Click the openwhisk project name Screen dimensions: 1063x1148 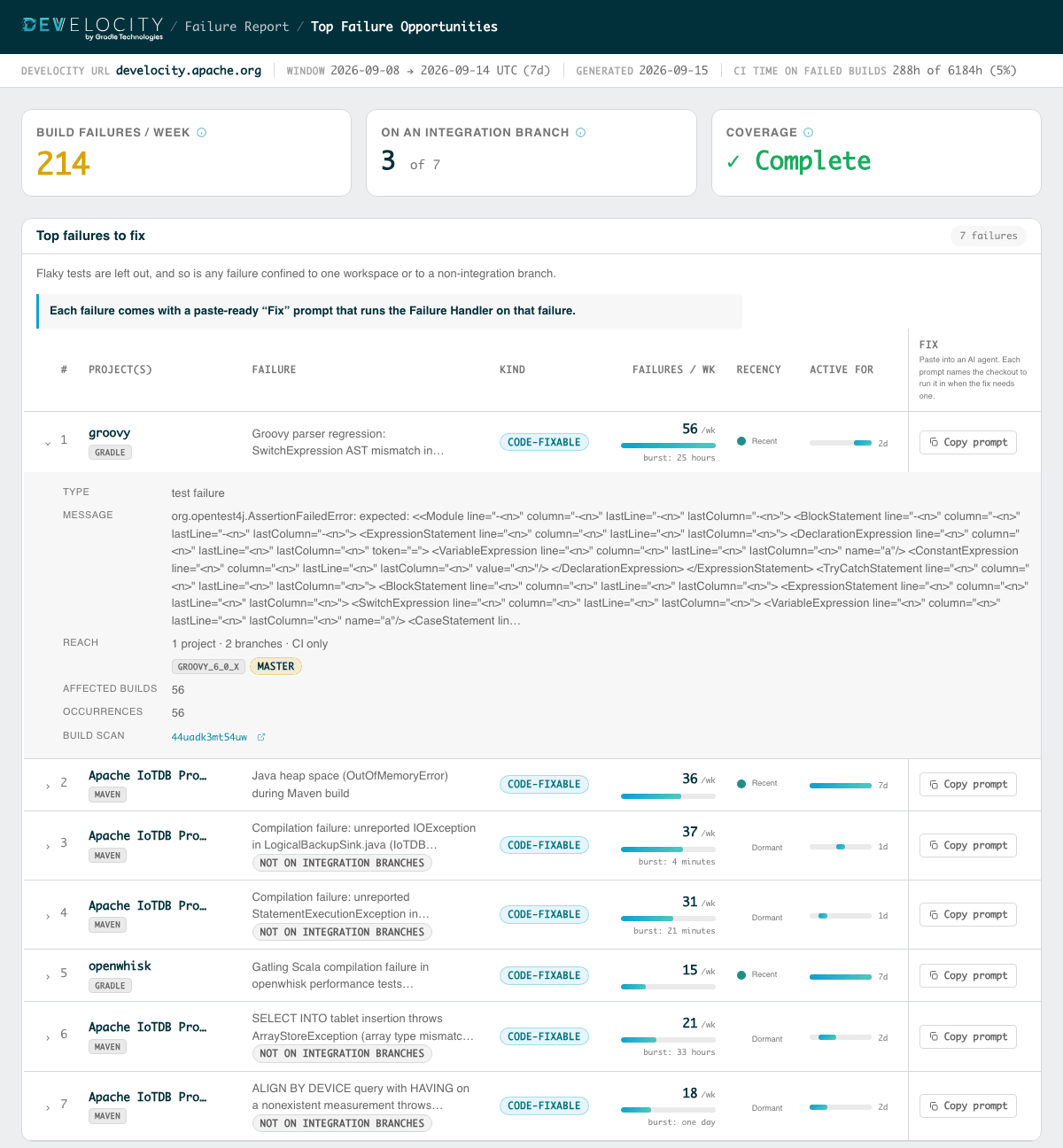click(x=120, y=966)
